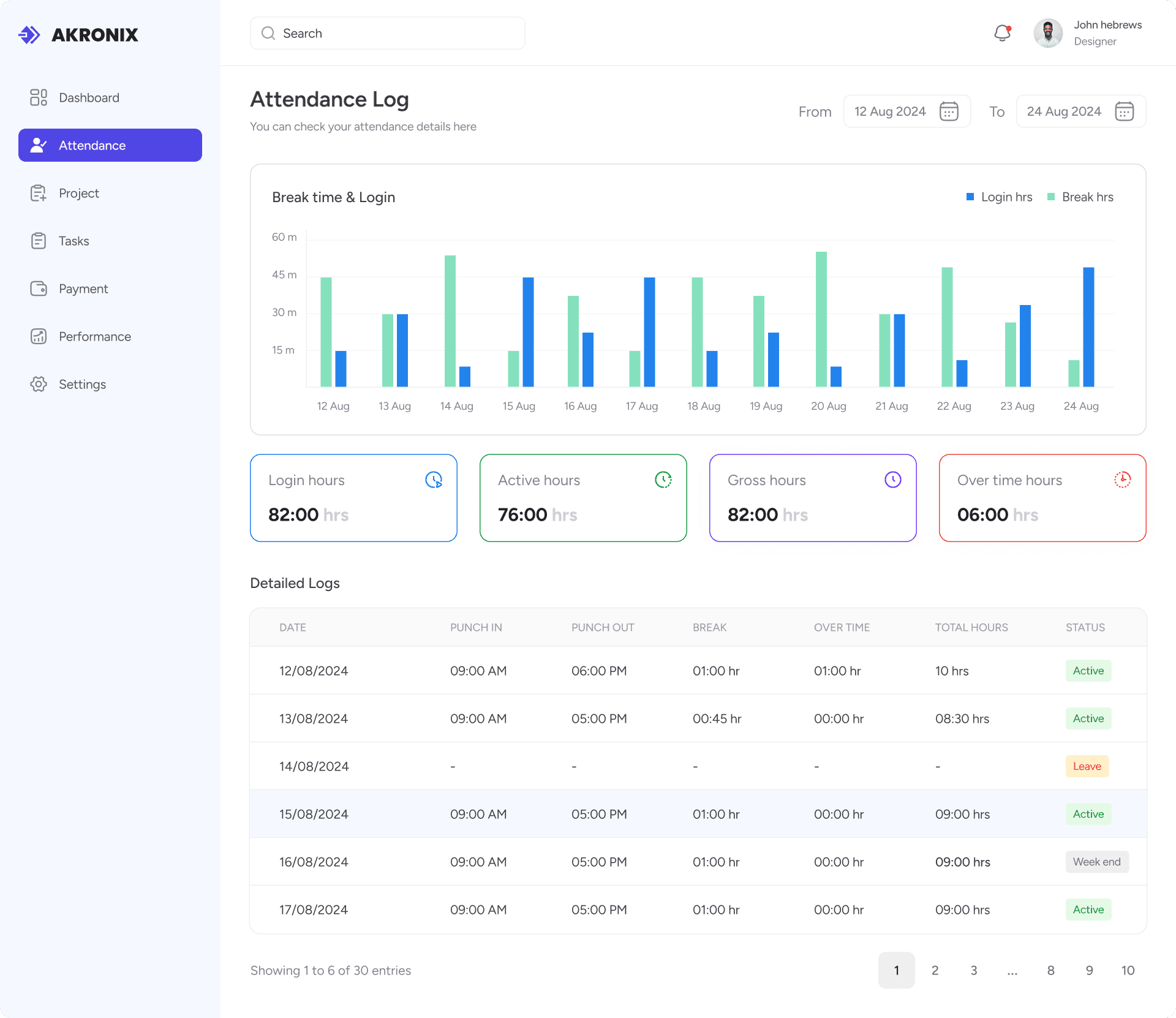
Task: Open the Dashboard menu item
Action: 89,97
